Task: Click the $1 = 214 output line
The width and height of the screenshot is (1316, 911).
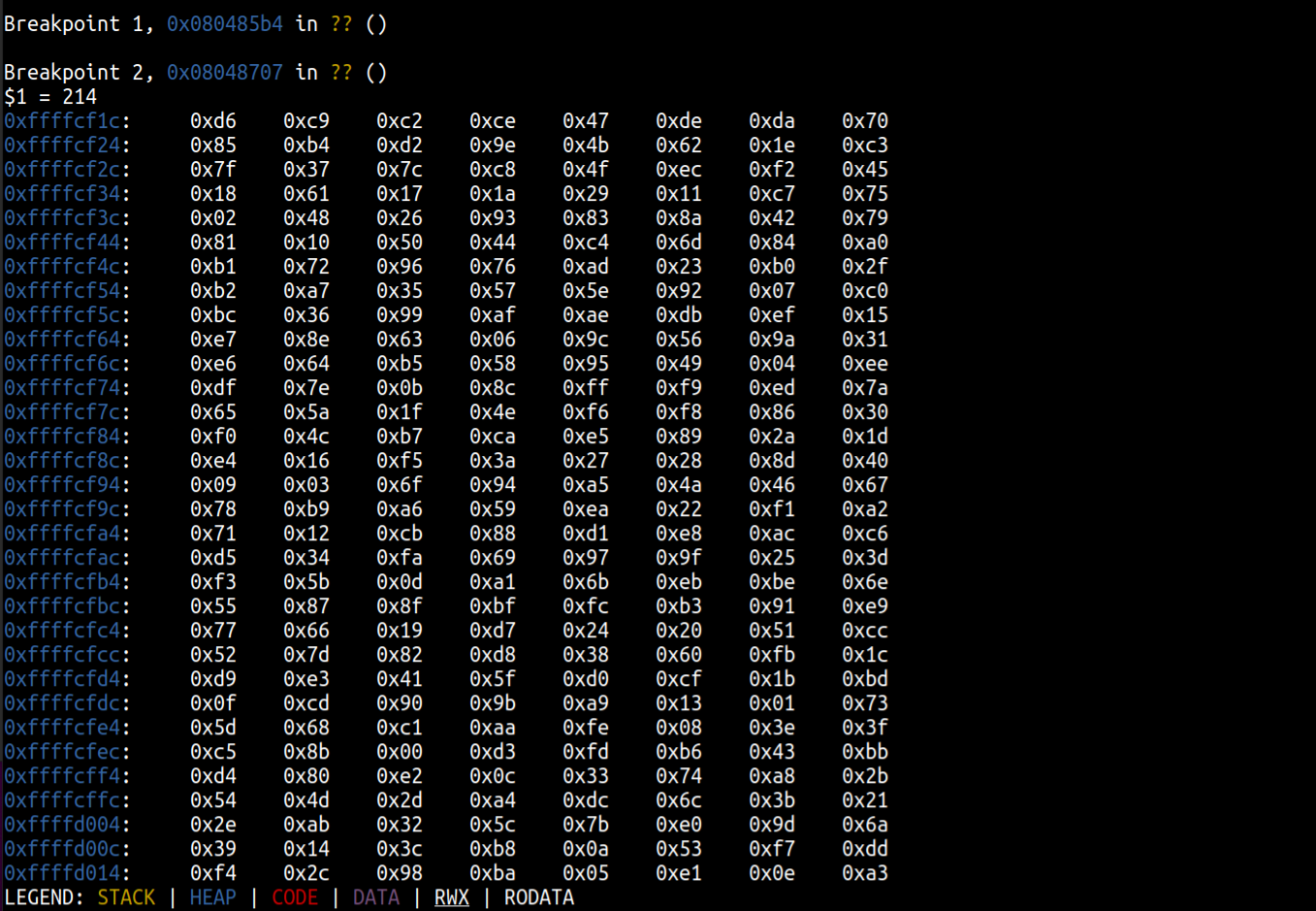Action: point(50,97)
